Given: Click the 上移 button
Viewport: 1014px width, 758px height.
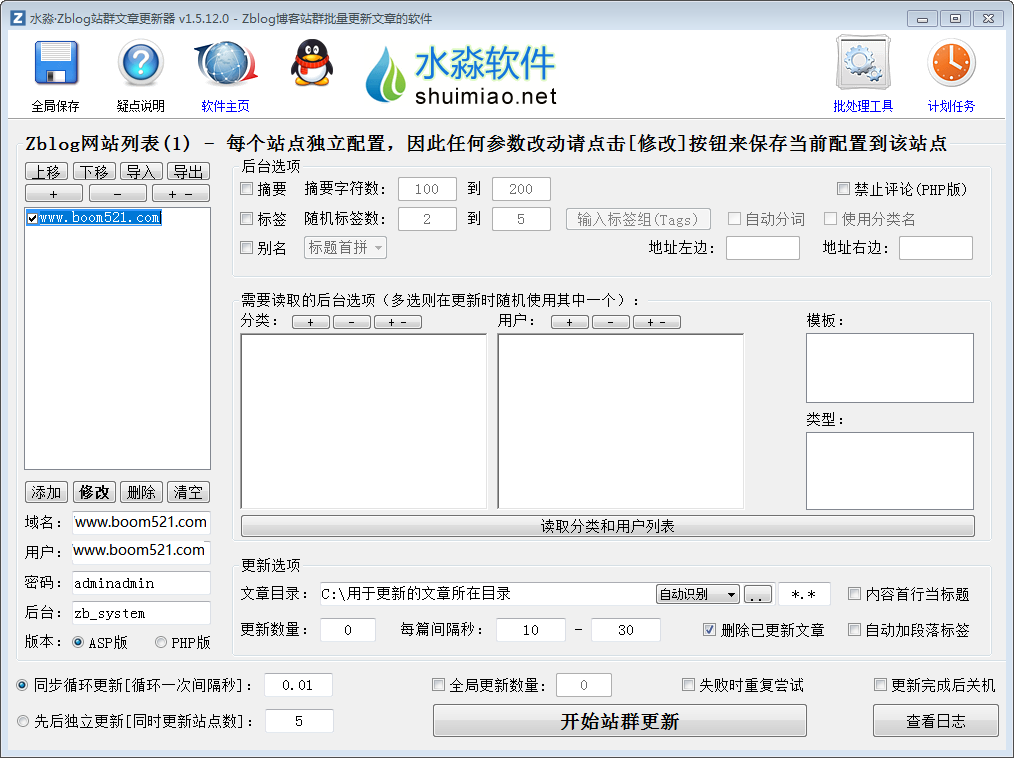Looking at the screenshot, I should (47, 171).
